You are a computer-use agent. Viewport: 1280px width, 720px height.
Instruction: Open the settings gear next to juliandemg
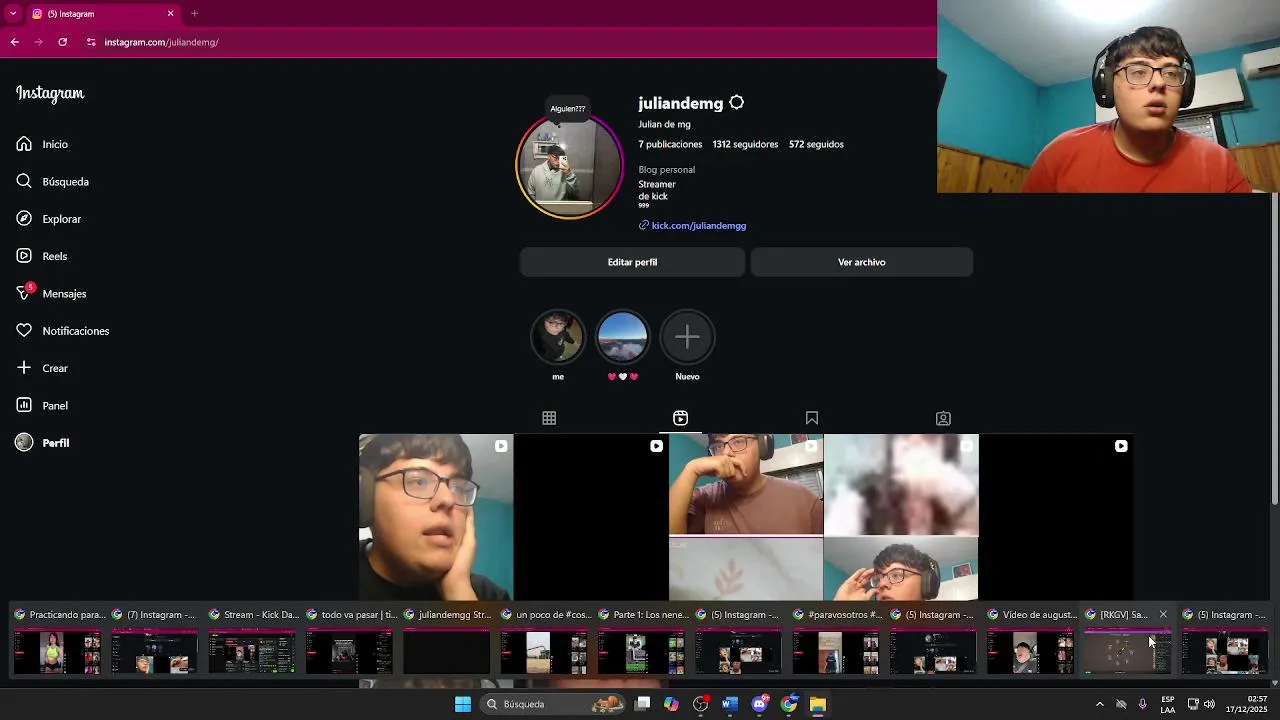click(x=737, y=103)
